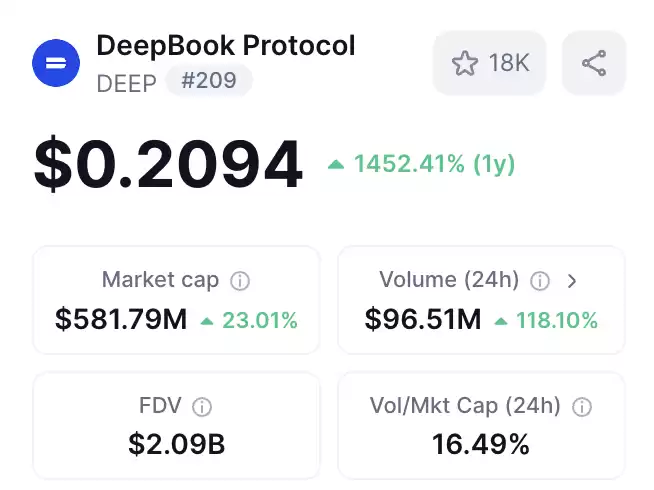Show Market cap info tooltip icon
The height and width of the screenshot is (490, 654).
point(240,281)
